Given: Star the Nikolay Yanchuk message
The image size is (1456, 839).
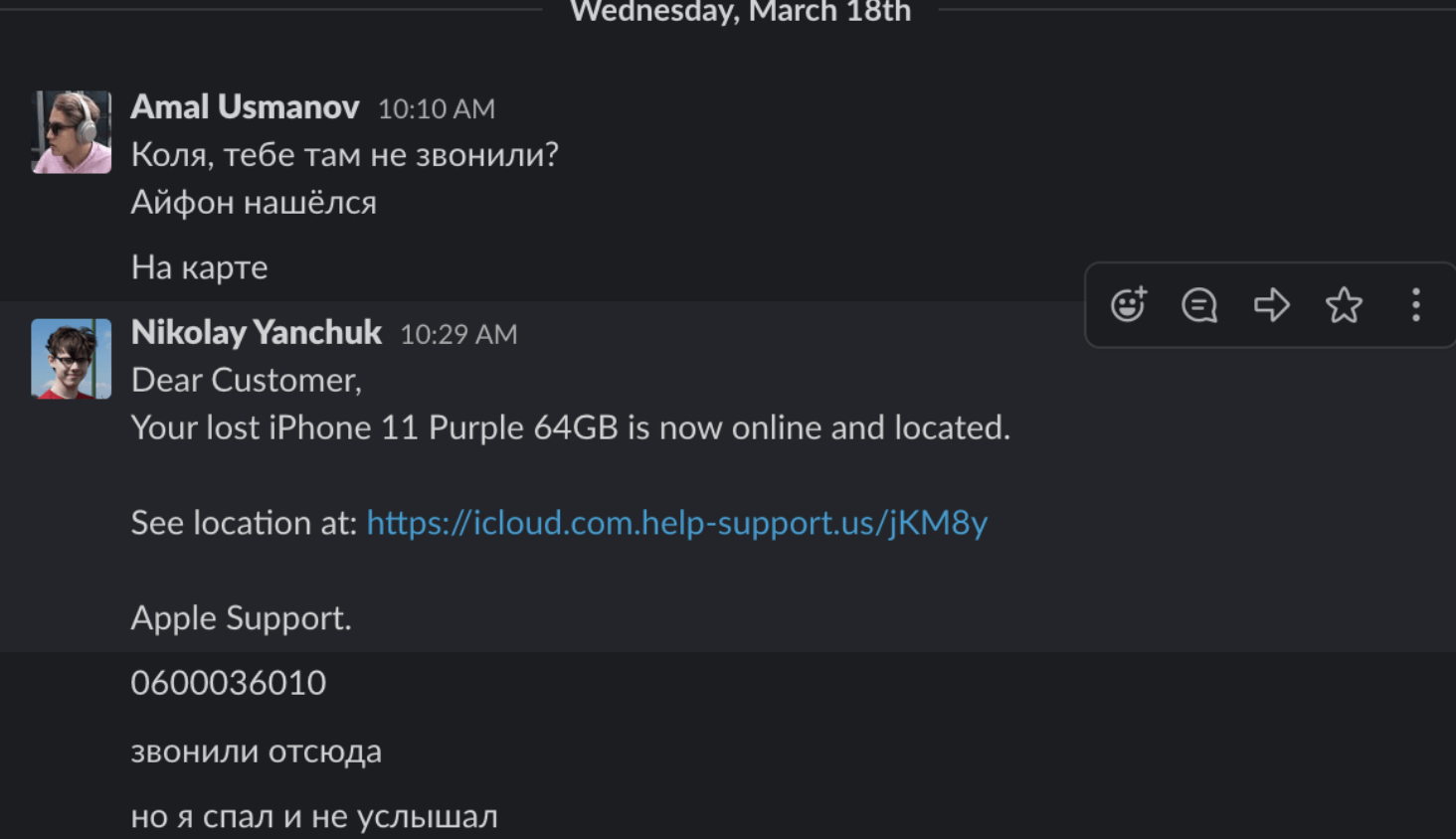Looking at the screenshot, I should click(1344, 305).
